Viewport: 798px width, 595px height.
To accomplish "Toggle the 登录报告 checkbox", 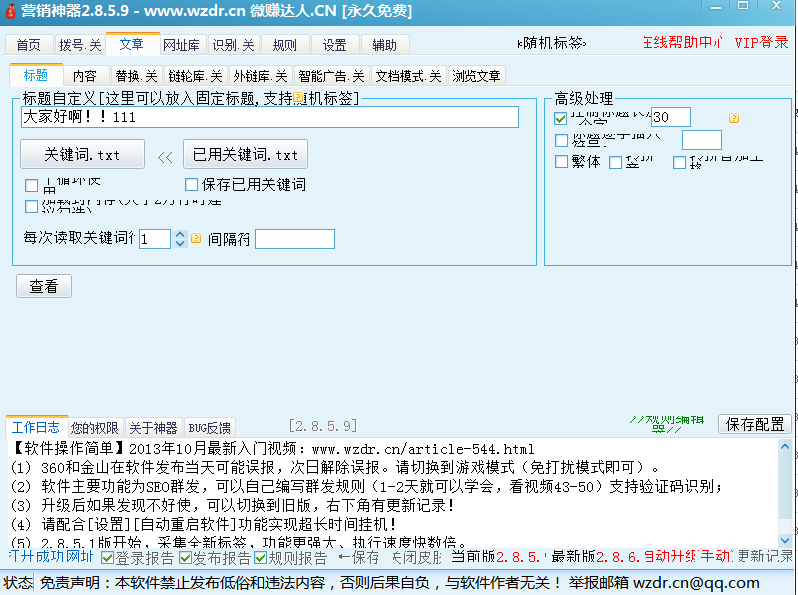I will pos(107,558).
